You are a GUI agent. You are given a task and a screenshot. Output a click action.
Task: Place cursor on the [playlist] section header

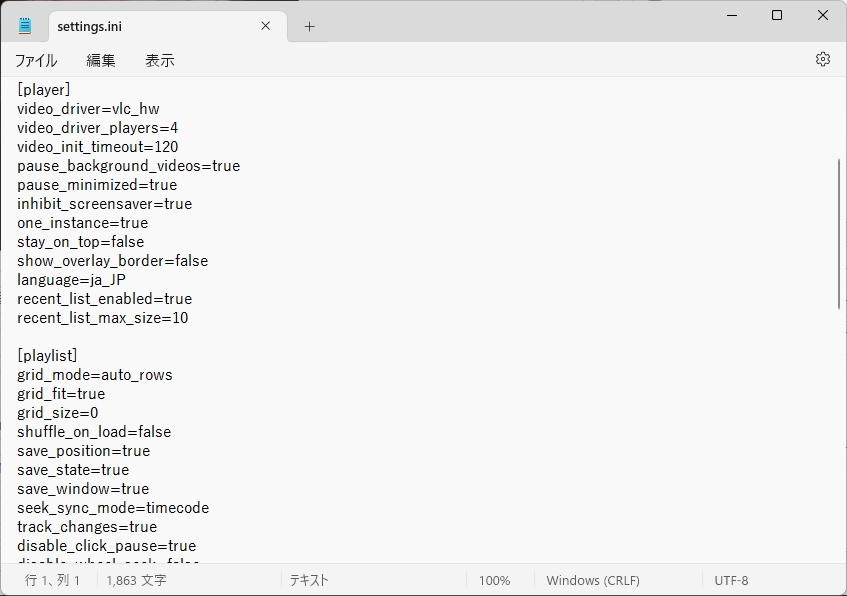click(47, 356)
